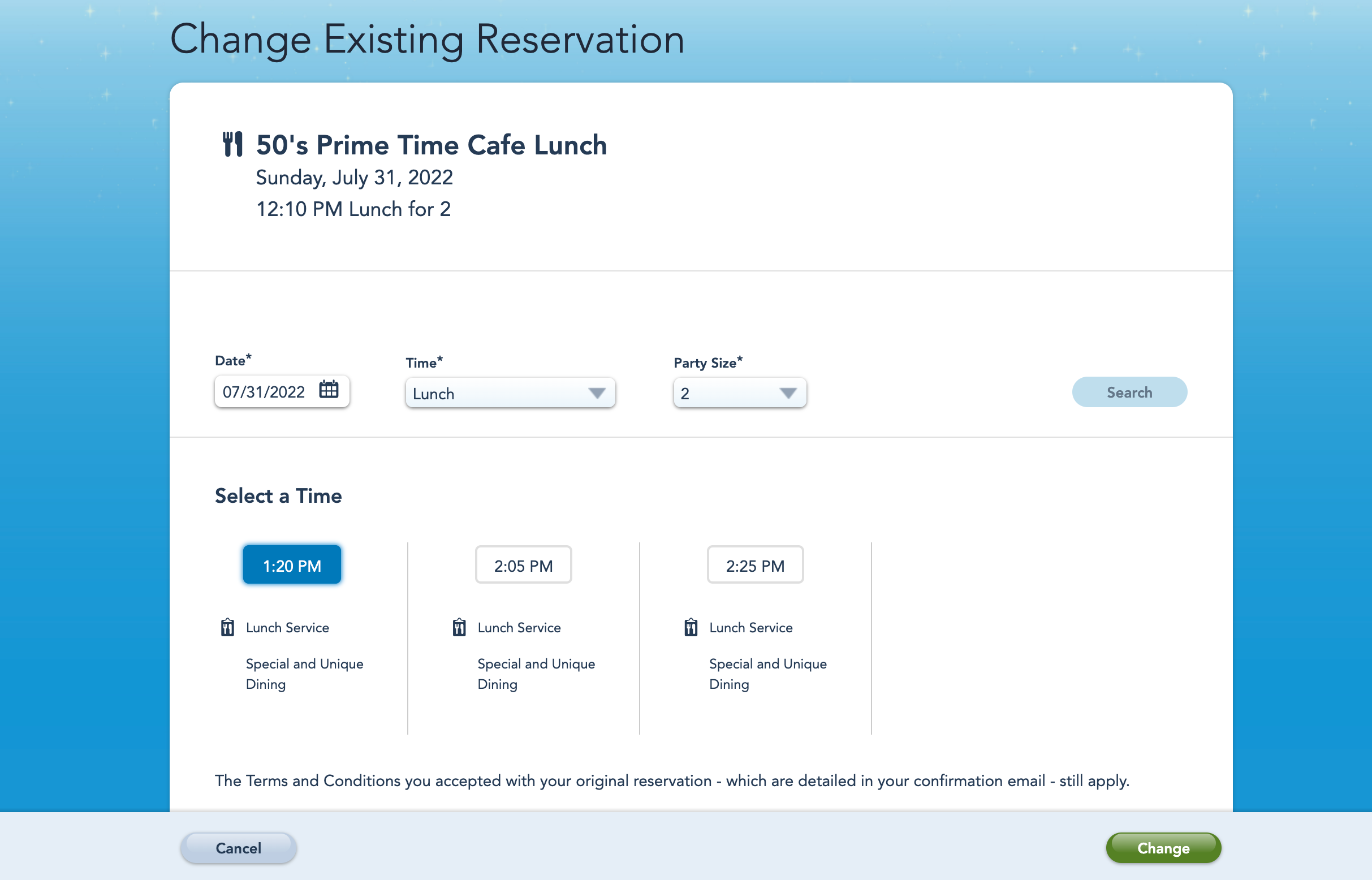The image size is (1372, 880).
Task: Choose the 2:05 PM time slot
Action: 524,565
